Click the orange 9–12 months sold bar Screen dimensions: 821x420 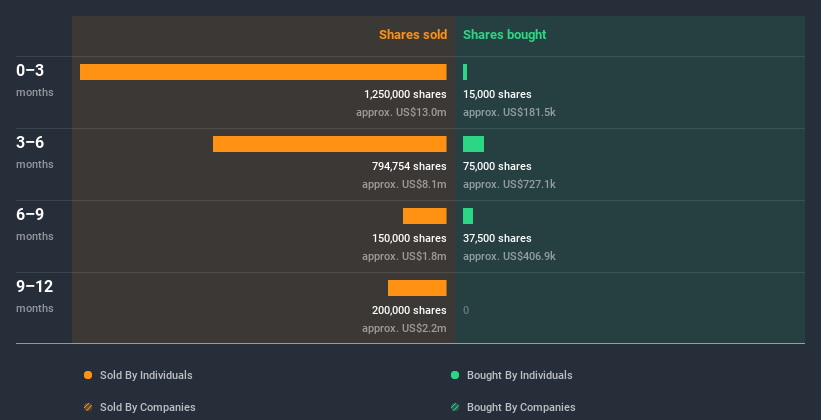coord(417,288)
